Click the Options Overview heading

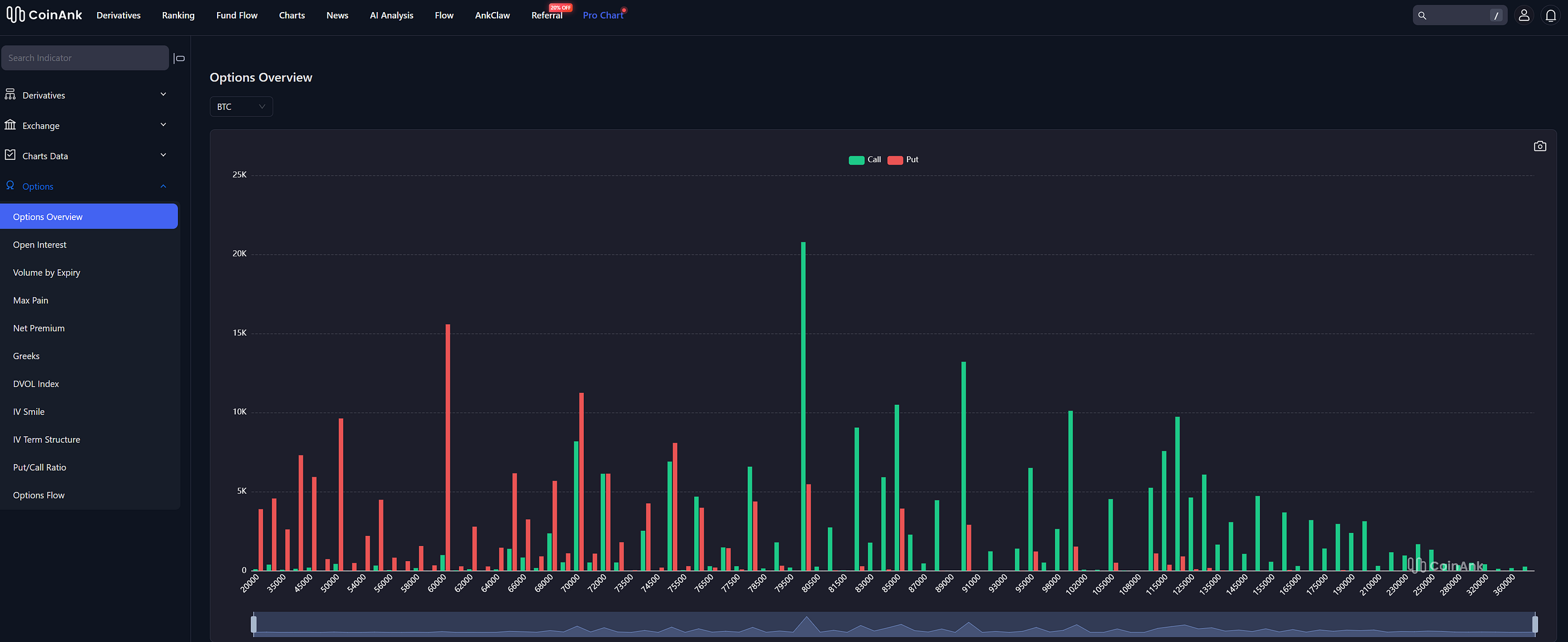[261, 77]
